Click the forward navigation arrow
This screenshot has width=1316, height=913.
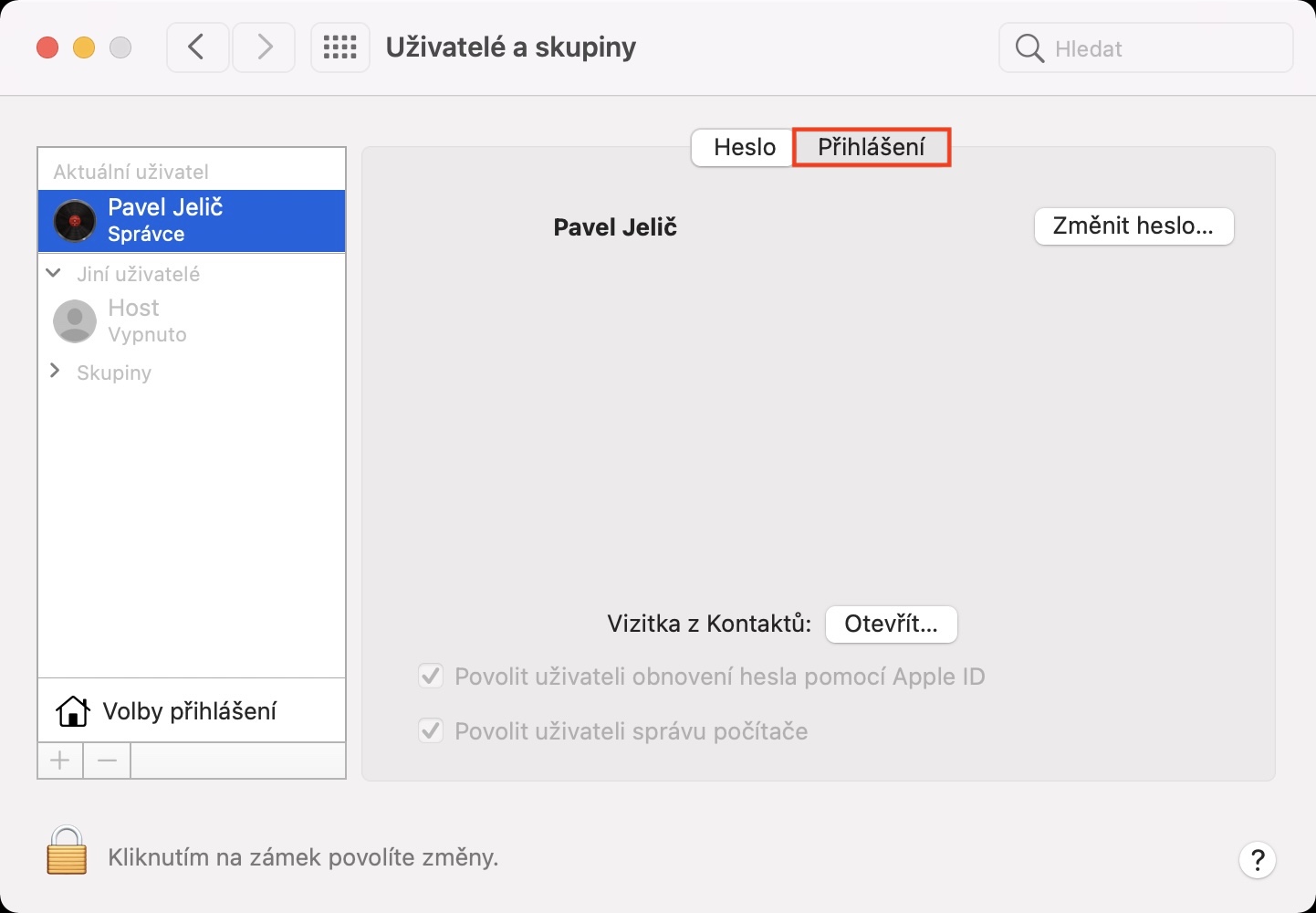tap(264, 47)
